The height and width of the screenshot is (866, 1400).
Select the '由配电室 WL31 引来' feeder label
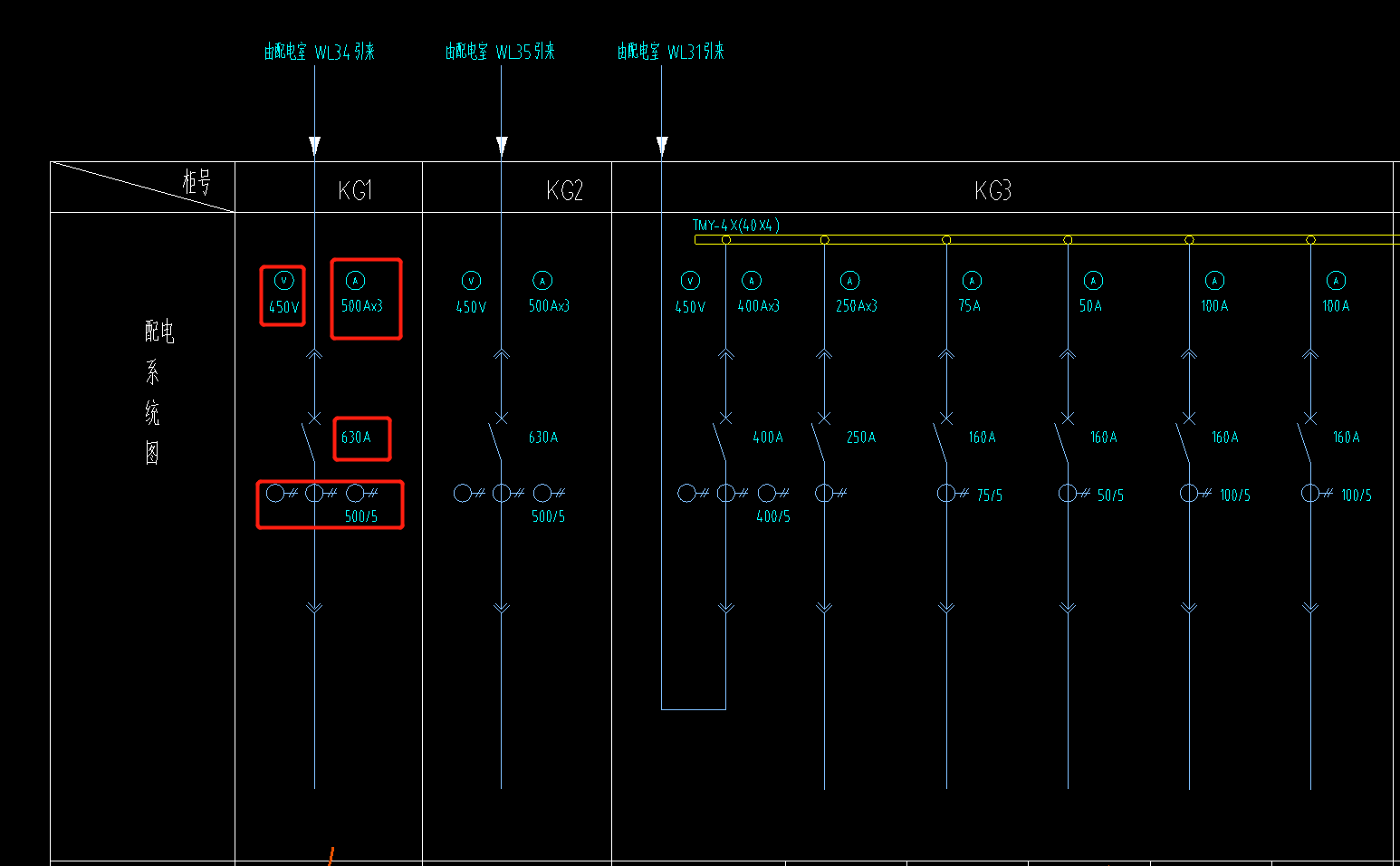(x=671, y=52)
